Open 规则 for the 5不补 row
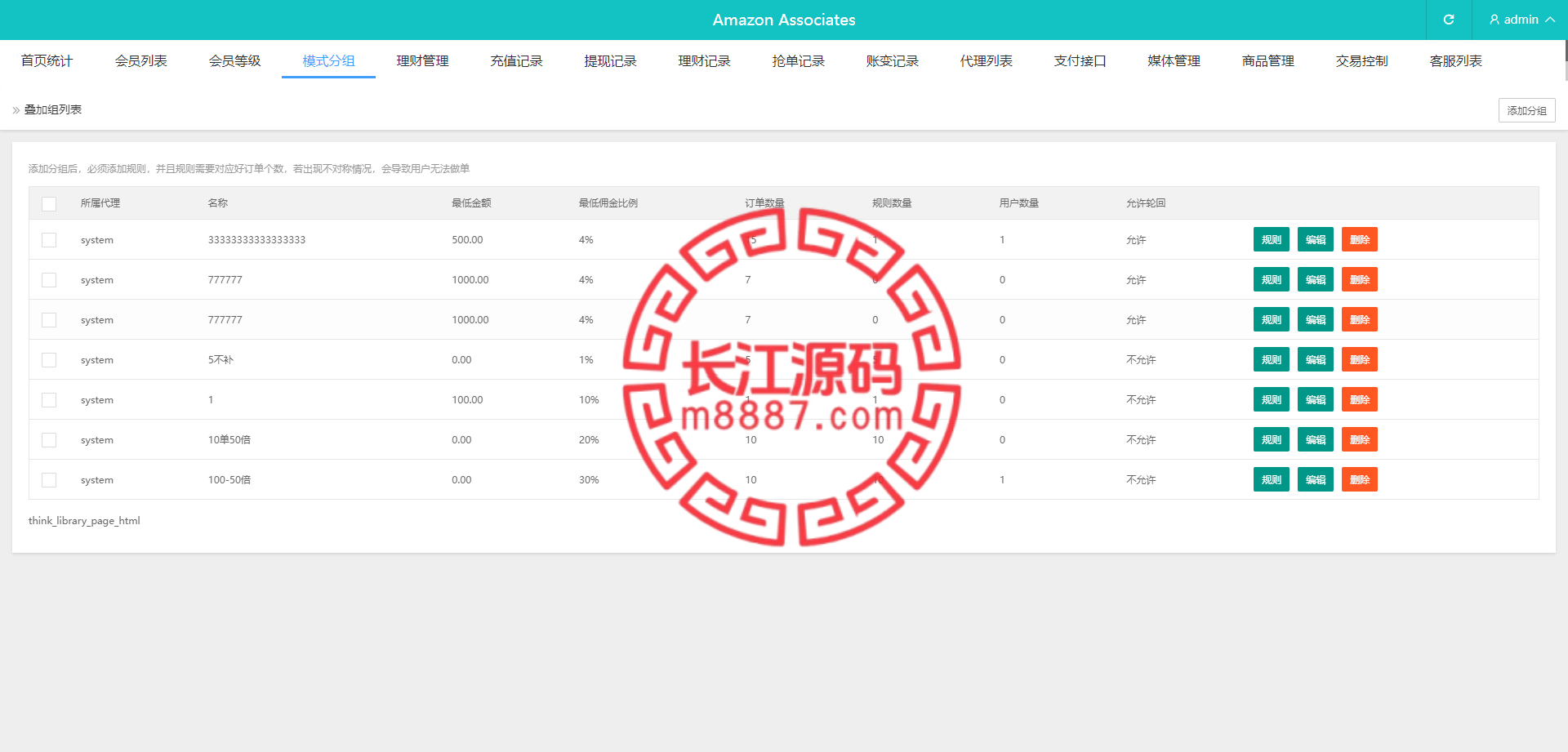This screenshot has width=1568, height=752. tap(1272, 360)
